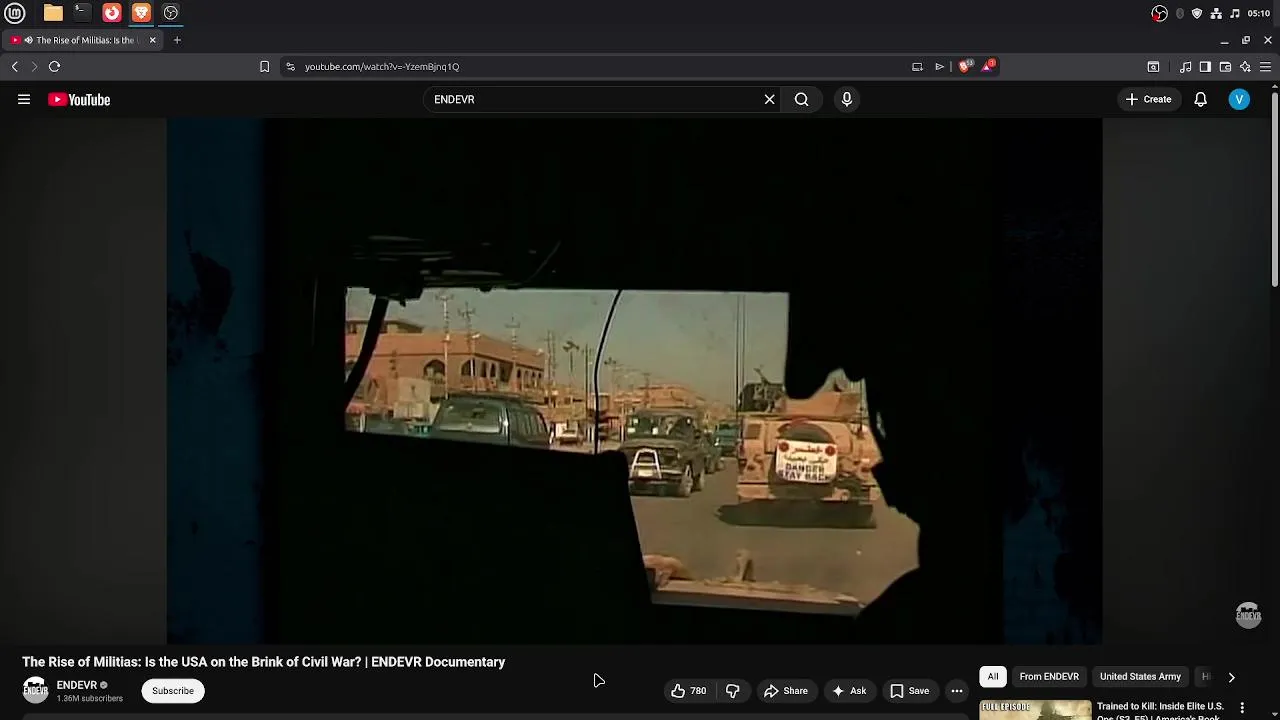The image size is (1280, 720).
Task: Click the send icon in address bar
Action: point(939,67)
